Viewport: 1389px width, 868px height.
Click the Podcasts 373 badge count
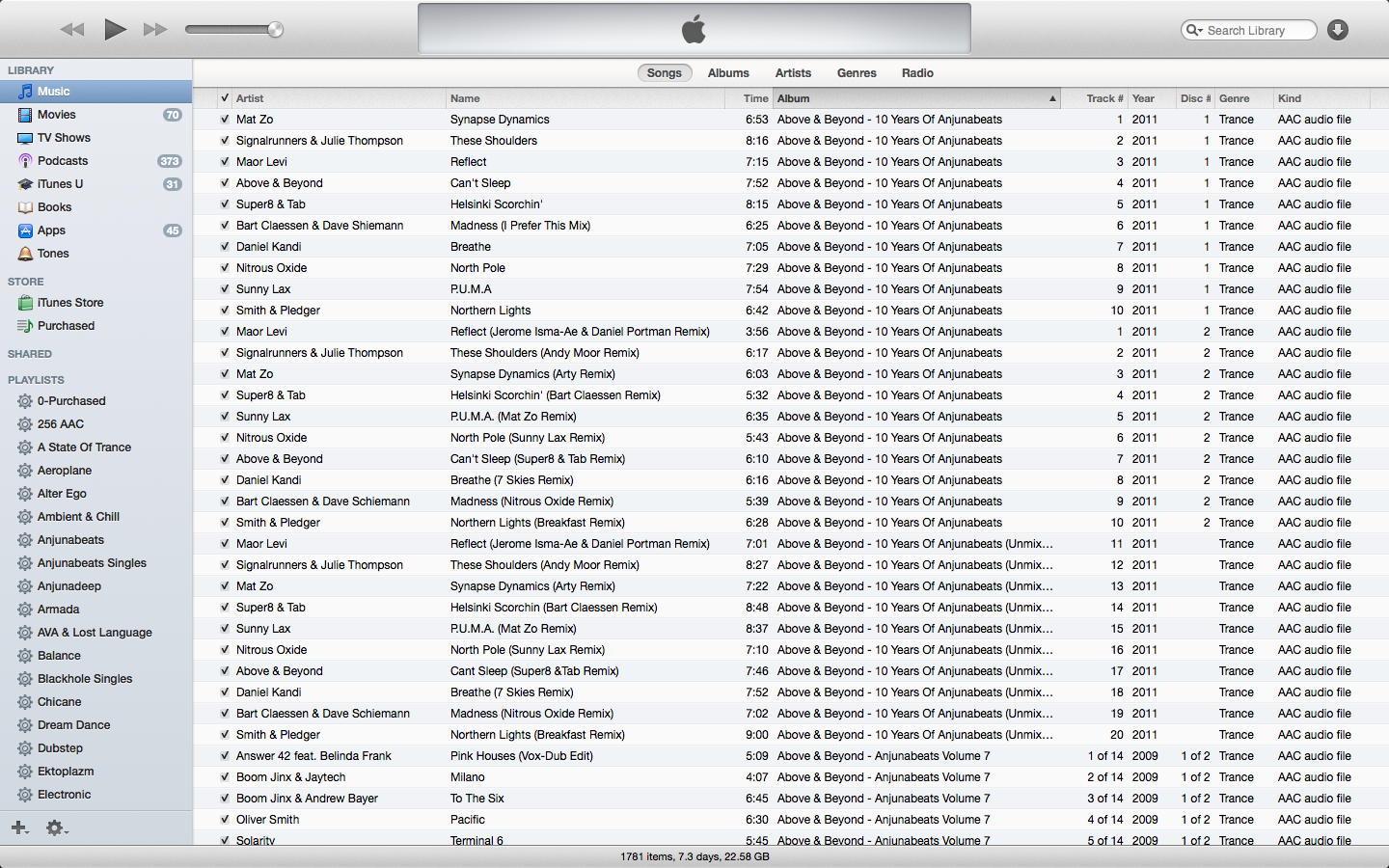pyautogui.click(x=170, y=161)
